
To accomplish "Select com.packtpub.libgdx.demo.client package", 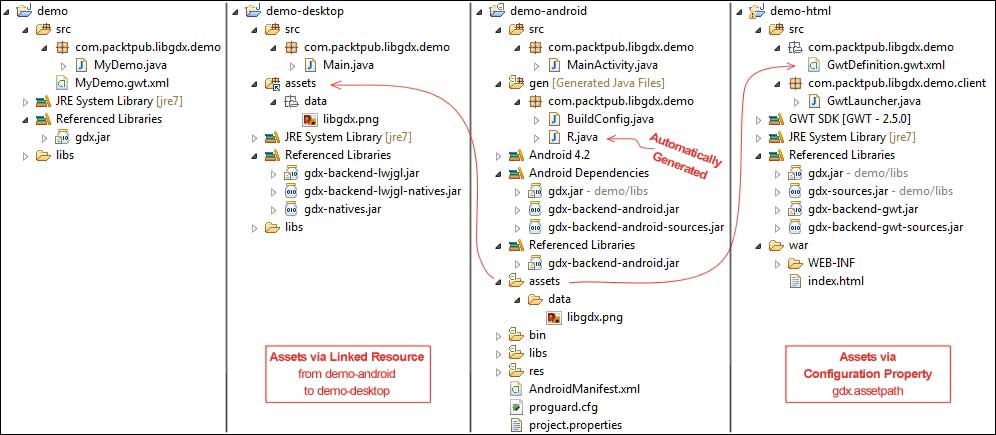I will click(897, 83).
